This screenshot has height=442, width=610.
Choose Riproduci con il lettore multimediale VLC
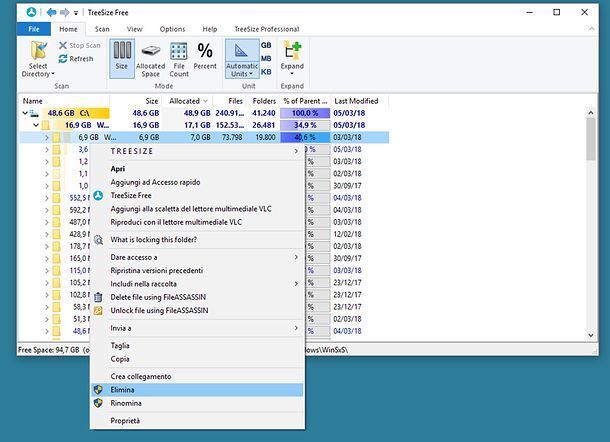[x=197, y=222]
